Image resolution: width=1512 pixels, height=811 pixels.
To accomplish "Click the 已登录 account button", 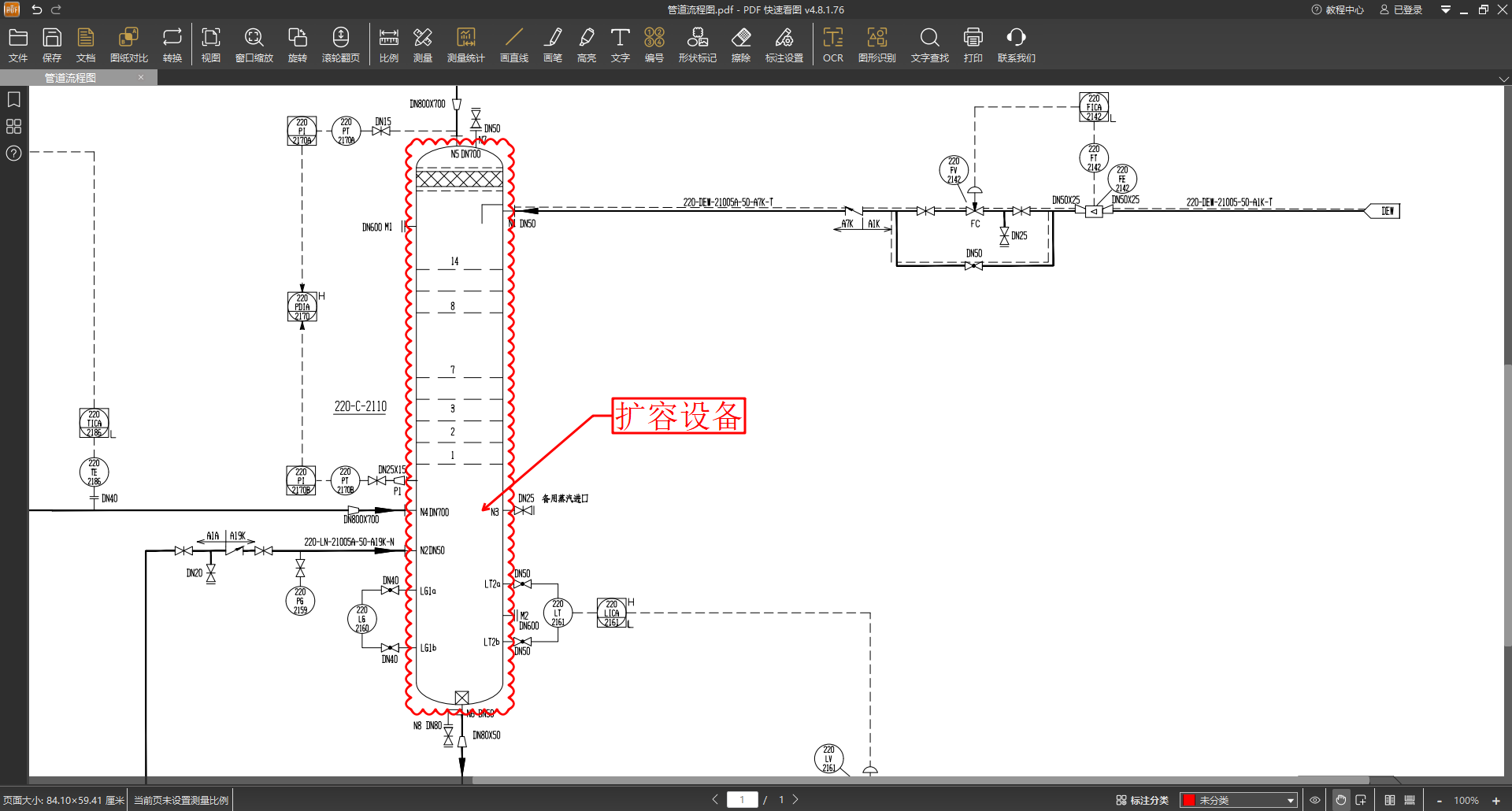I will click(x=1401, y=9).
